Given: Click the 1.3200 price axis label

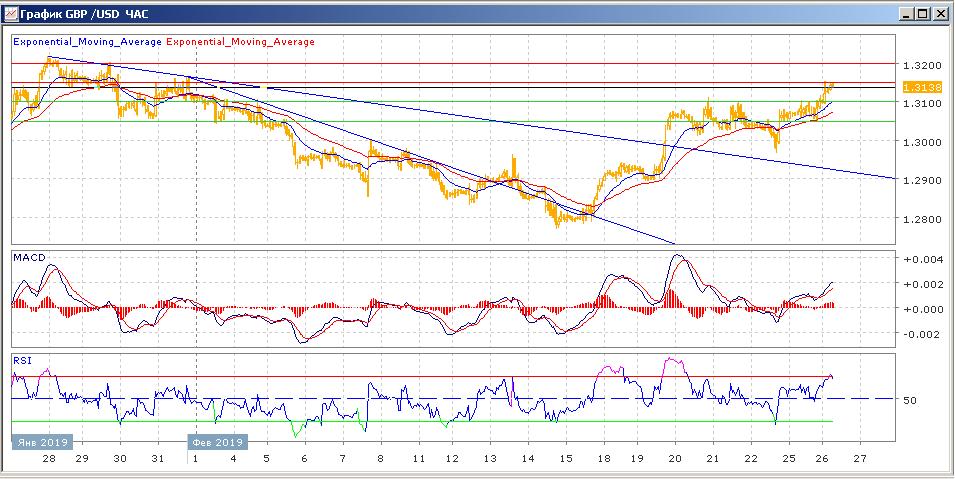Looking at the screenshot, I should 920,65.
